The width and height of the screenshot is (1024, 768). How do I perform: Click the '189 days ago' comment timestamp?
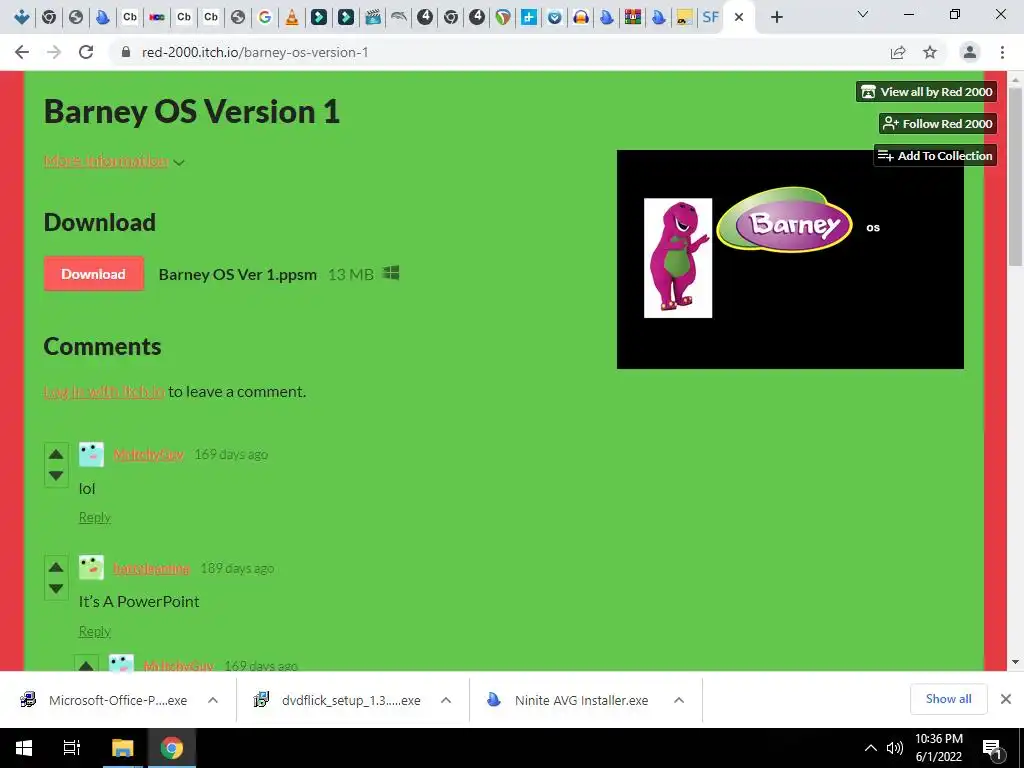(237, 568)
